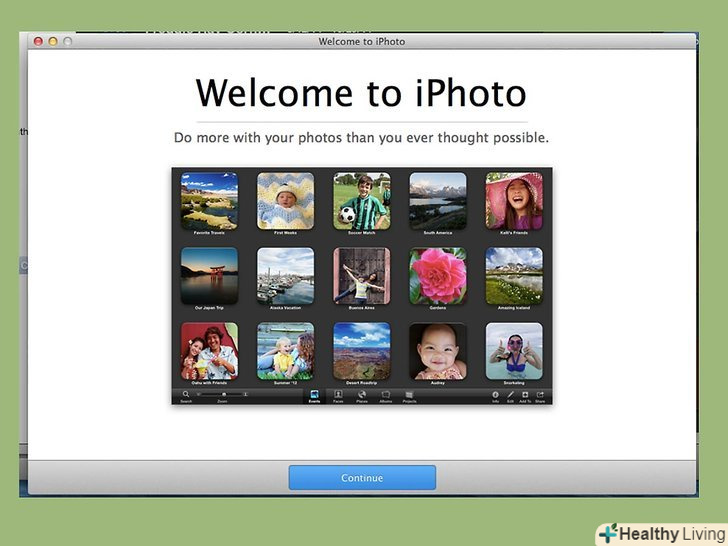Click the Alaska Vacation thumbnail
Screen dimensions: 728x546
pyautogui.click(x=285, y=276)
